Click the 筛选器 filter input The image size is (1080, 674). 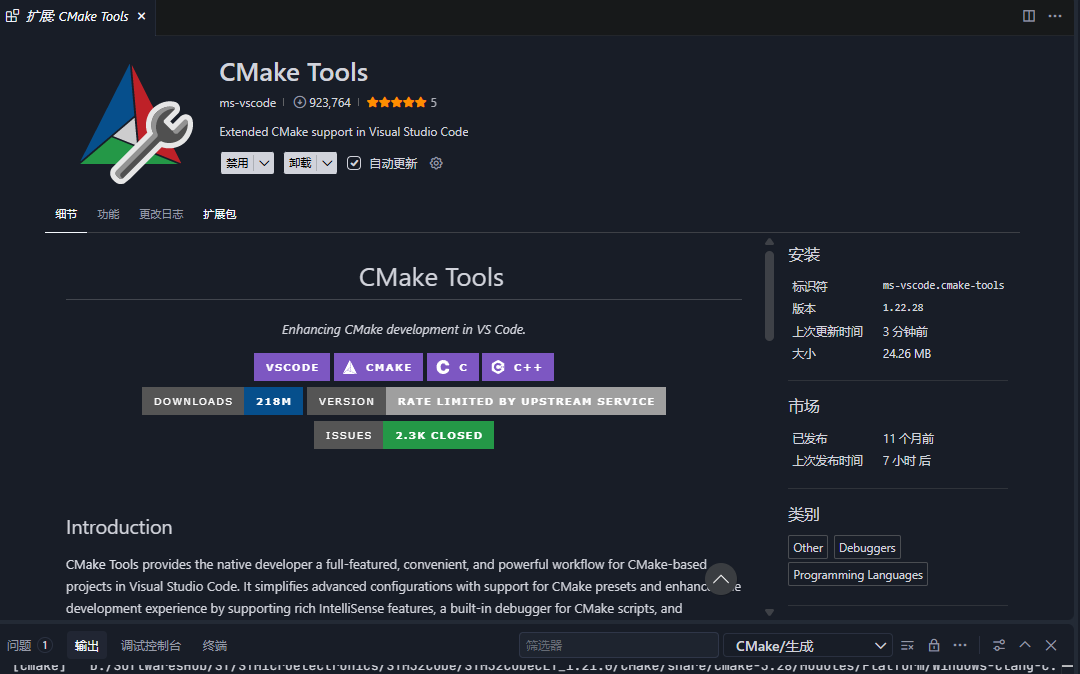tap(619, 645)
